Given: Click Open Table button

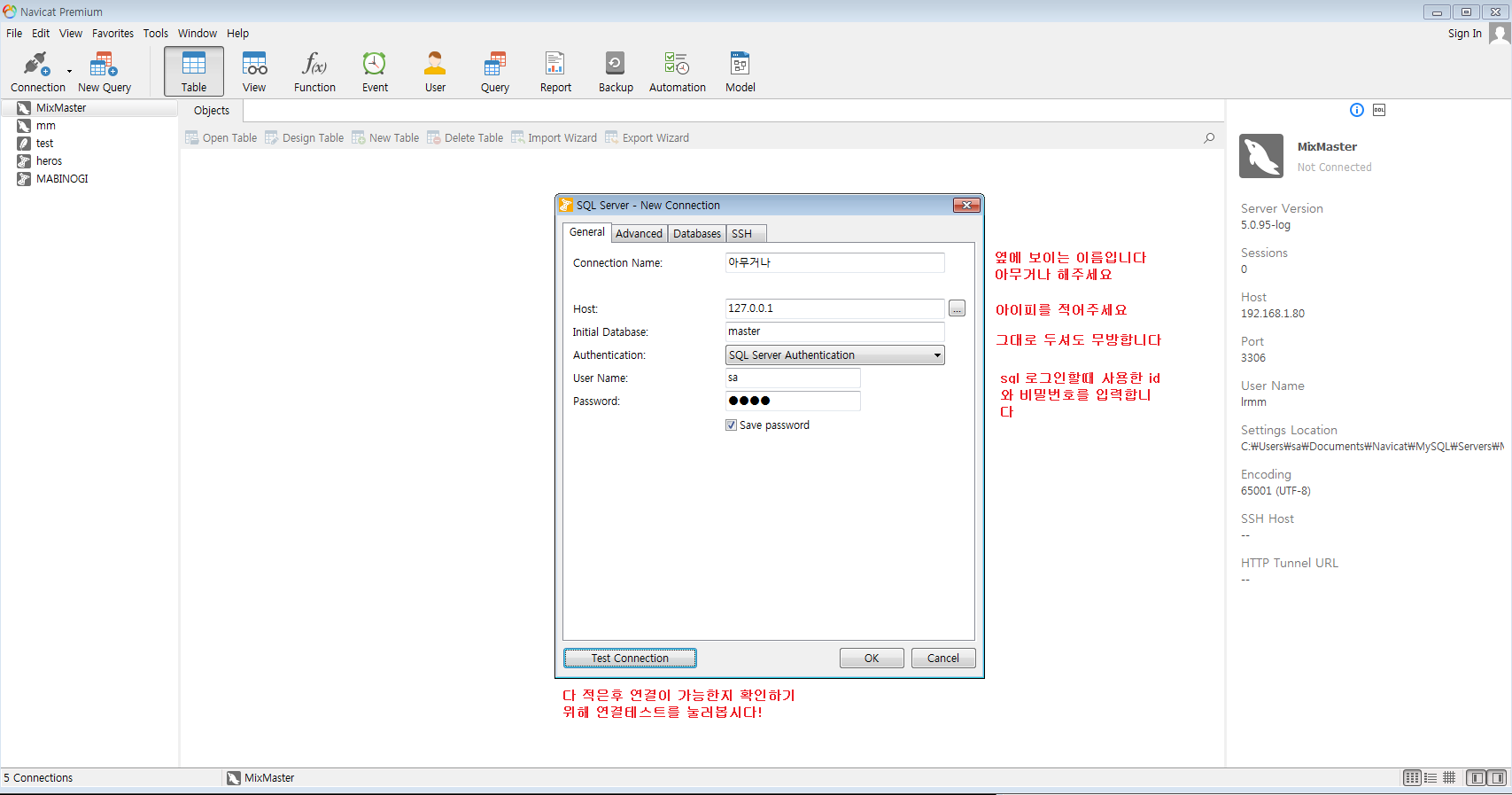Looking at the screenshot, I should coord(221,137).
